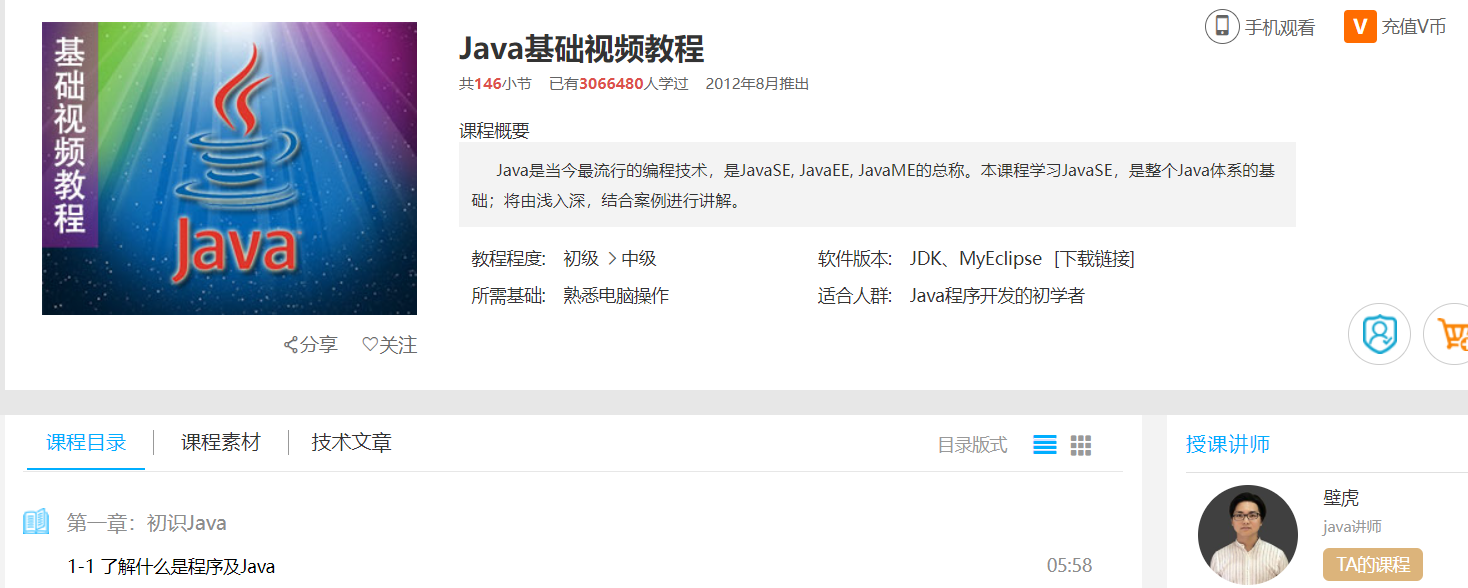Image resolution: width=1468 pixels, height=588 pixels.
Task: Click software version JDK、MyEclipse text
Action: click(976, 259)
